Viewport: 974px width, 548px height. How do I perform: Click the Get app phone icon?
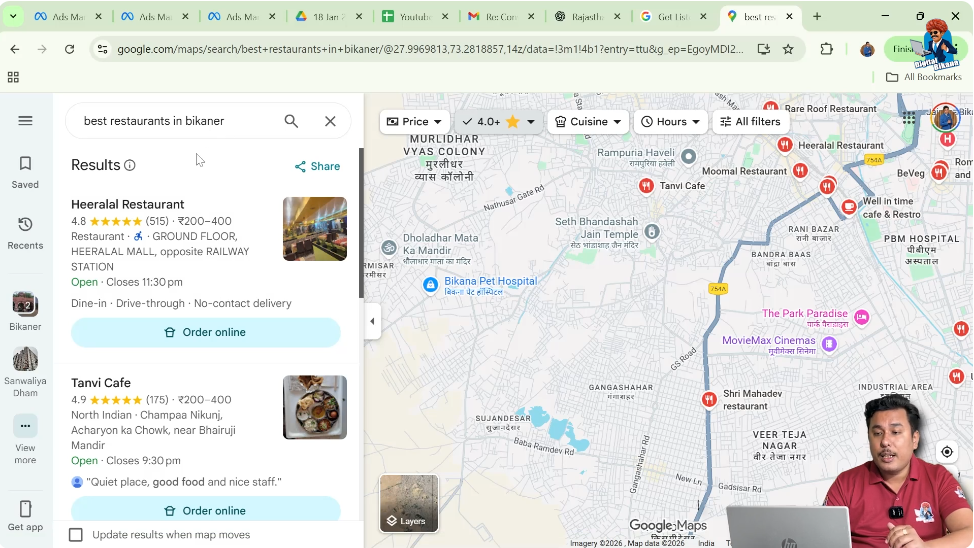coord(25,509)
